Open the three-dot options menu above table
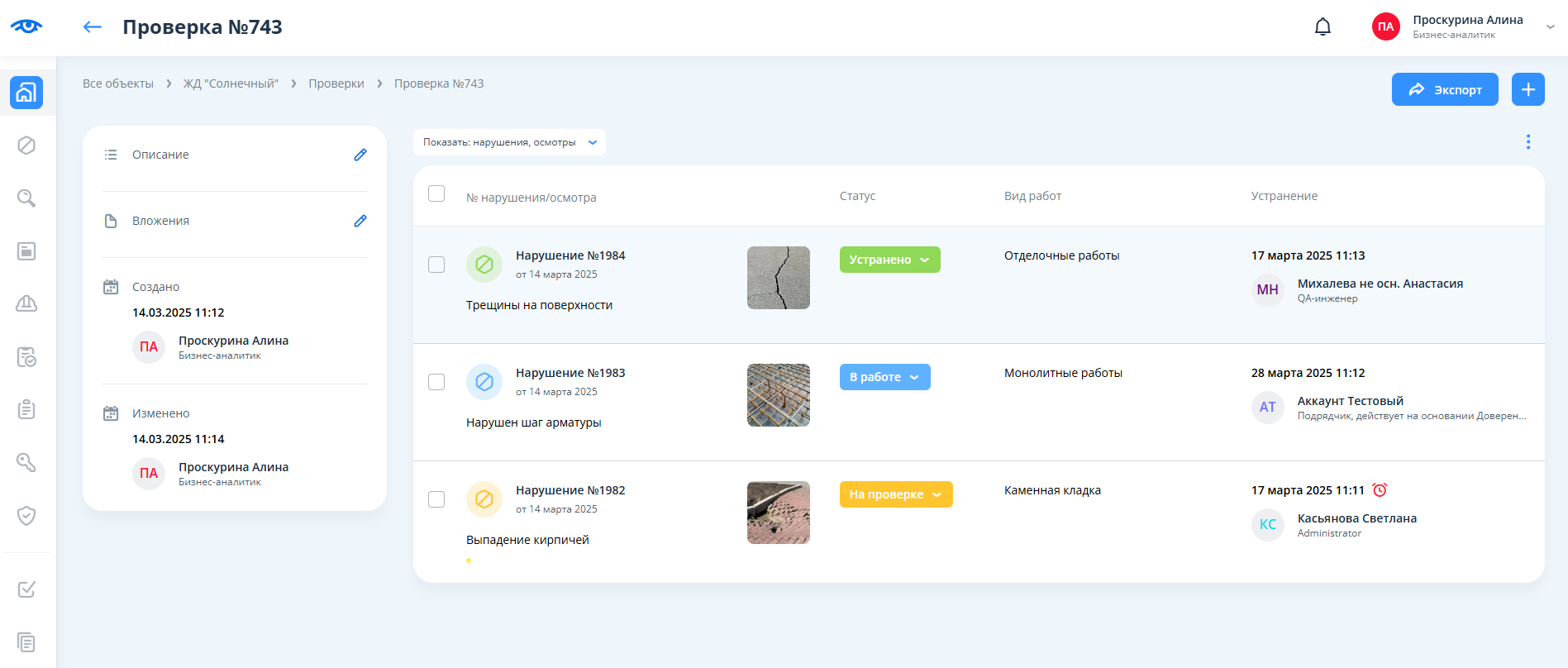The height and width of the screenshot is (668, 1568). (1527, 142)
